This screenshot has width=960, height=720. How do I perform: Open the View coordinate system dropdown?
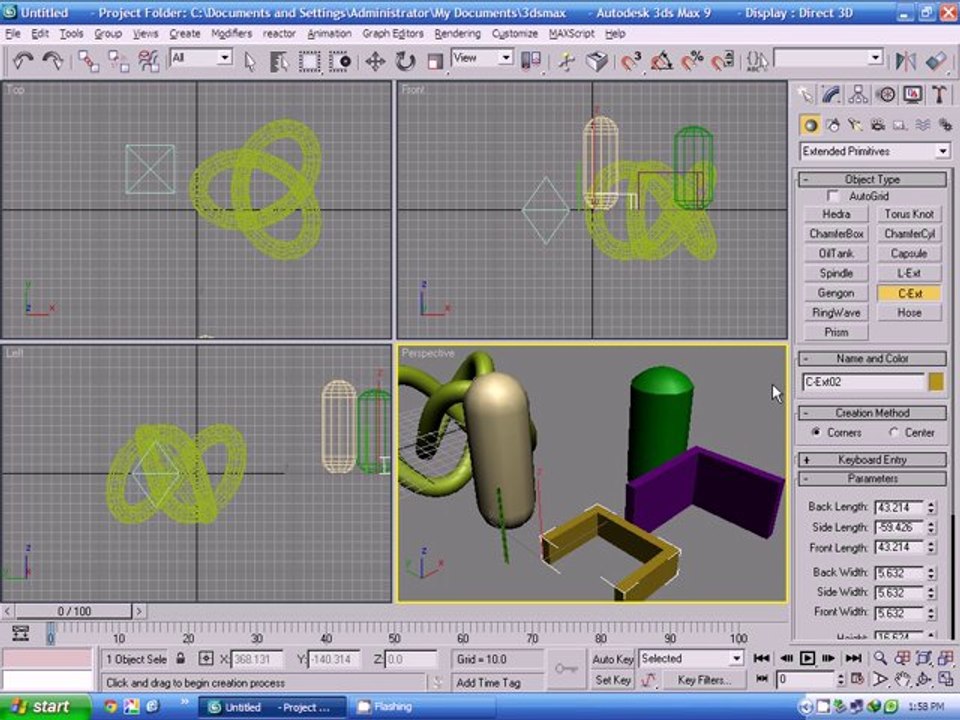pyautogui.click(x=482, y=58)
